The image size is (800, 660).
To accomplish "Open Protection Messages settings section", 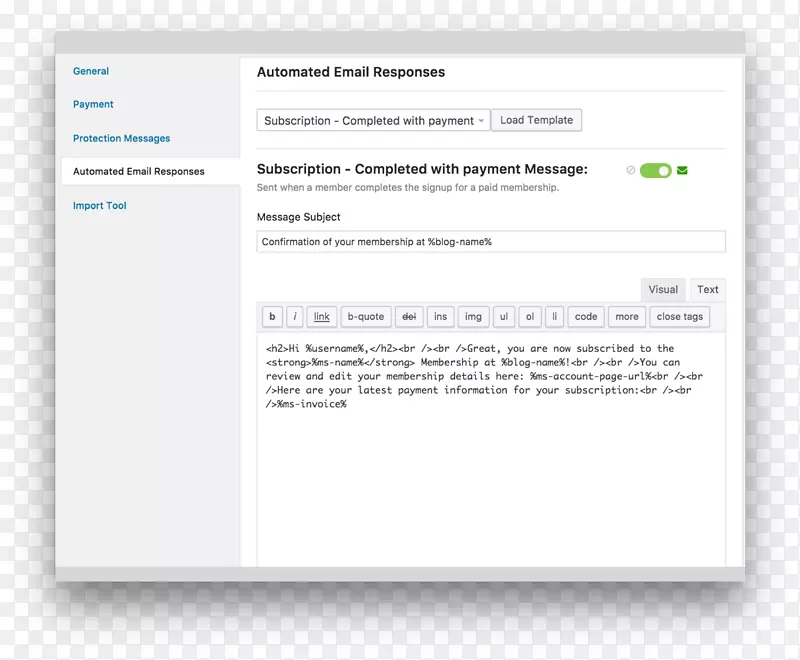I will pos(121,138).
